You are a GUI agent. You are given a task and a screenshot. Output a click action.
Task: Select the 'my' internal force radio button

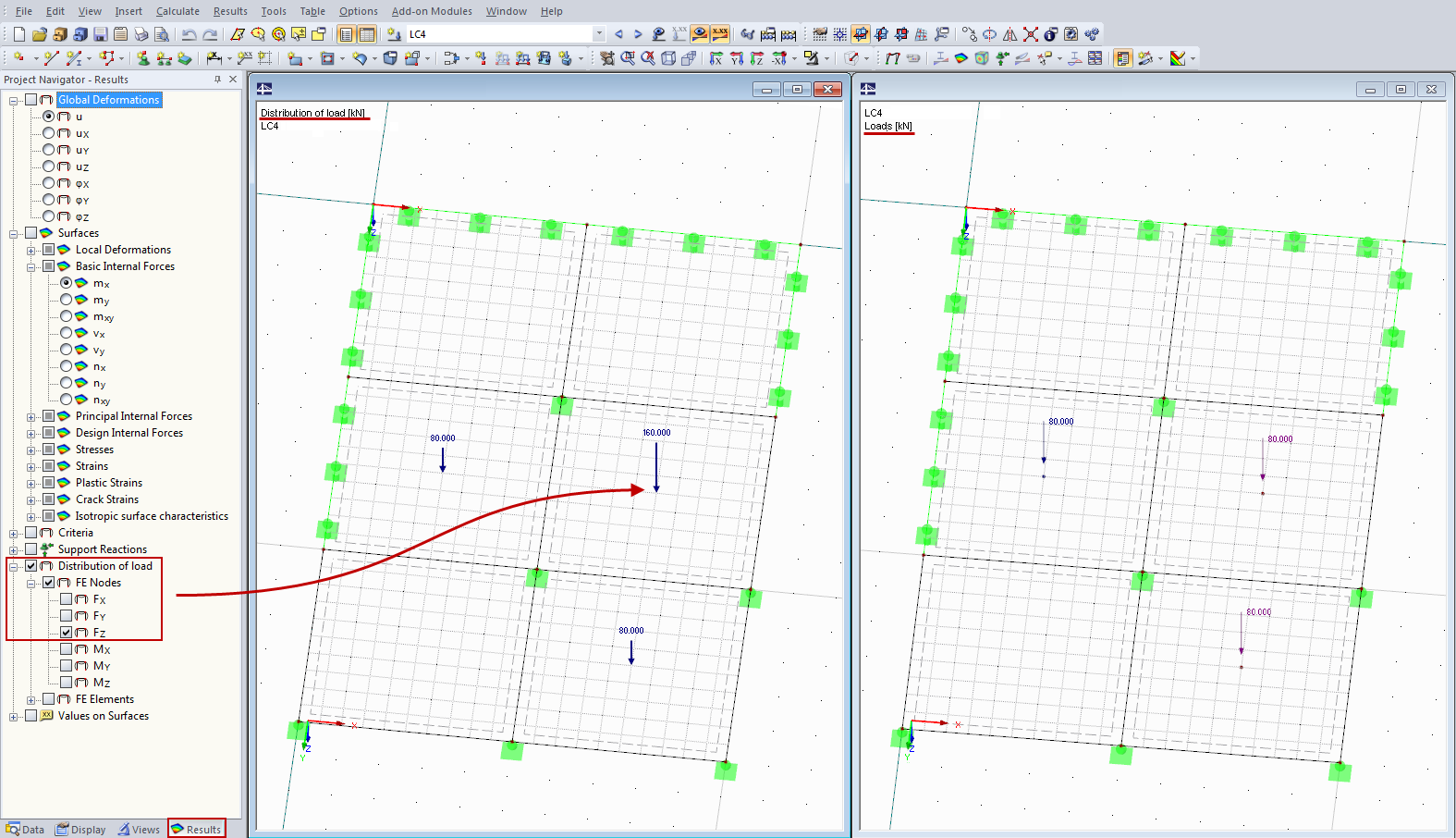[66, 300]
